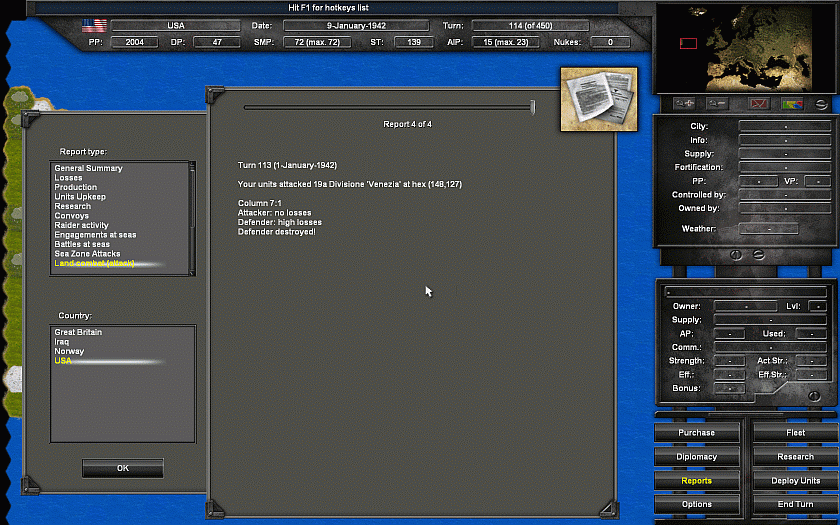Click OK to close the reports window

123,468
